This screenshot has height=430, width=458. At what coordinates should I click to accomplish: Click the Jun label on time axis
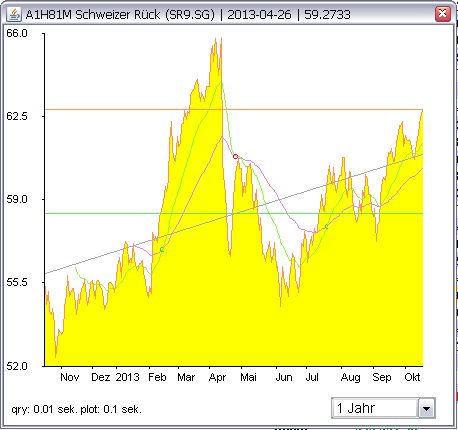pos(284,377)
